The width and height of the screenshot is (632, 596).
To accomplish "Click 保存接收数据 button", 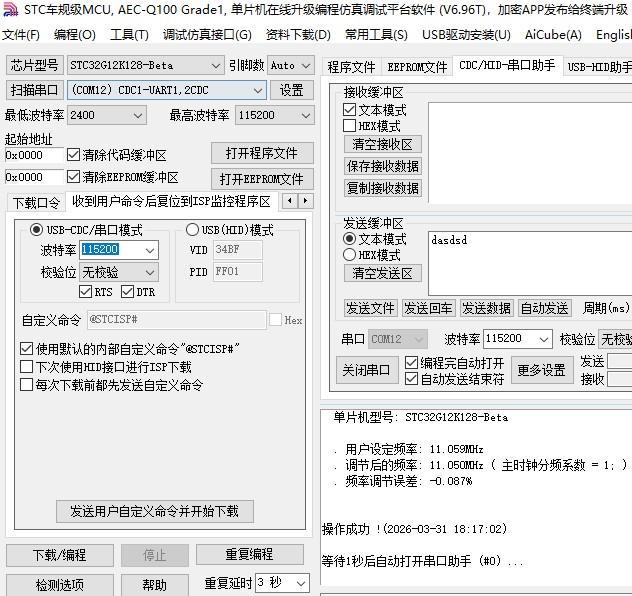I will (383, 166).
